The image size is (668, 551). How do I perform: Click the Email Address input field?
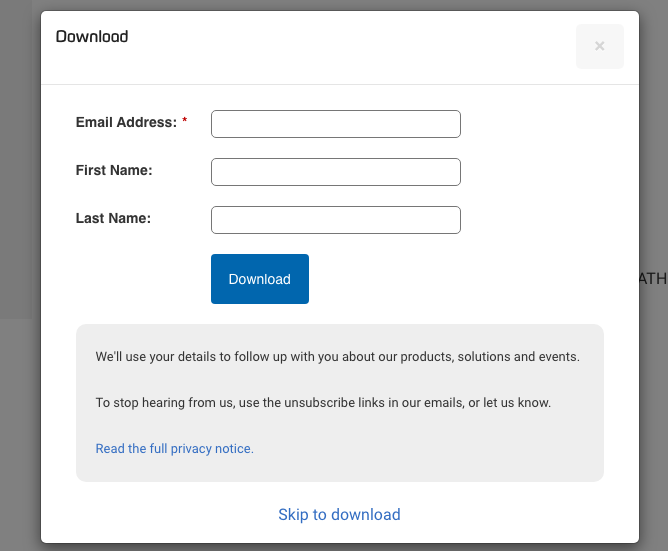(x=335, y=124)
